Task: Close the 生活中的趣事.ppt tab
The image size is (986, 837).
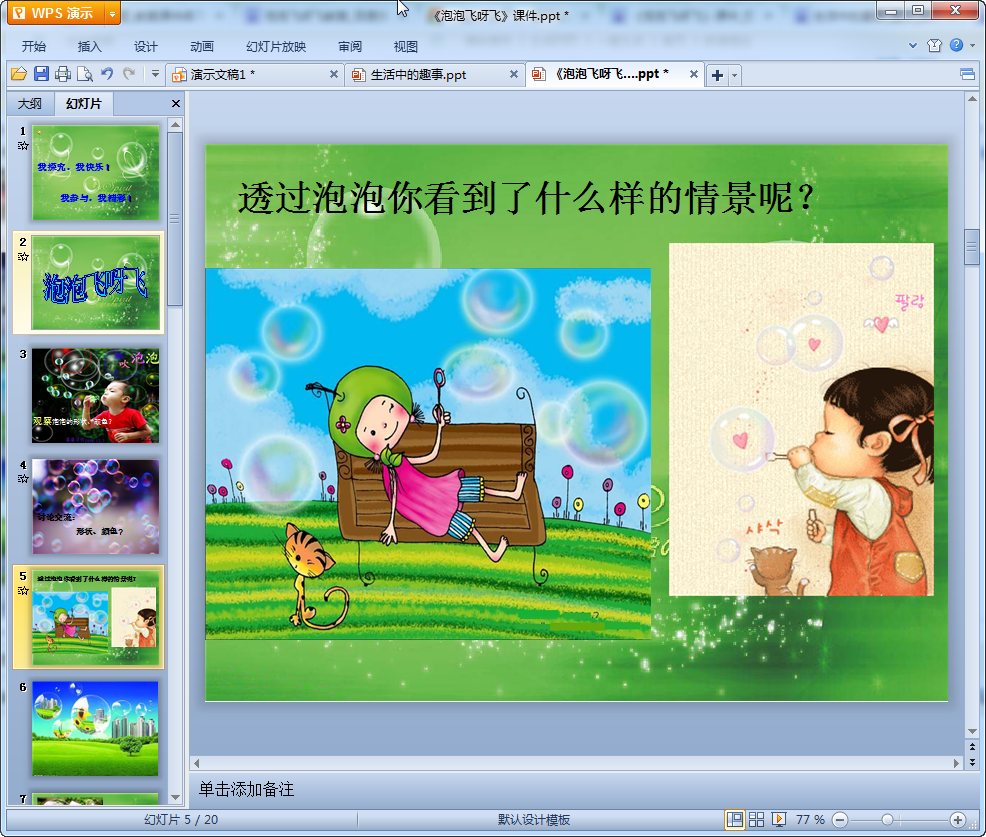Action: coord(514,74)
